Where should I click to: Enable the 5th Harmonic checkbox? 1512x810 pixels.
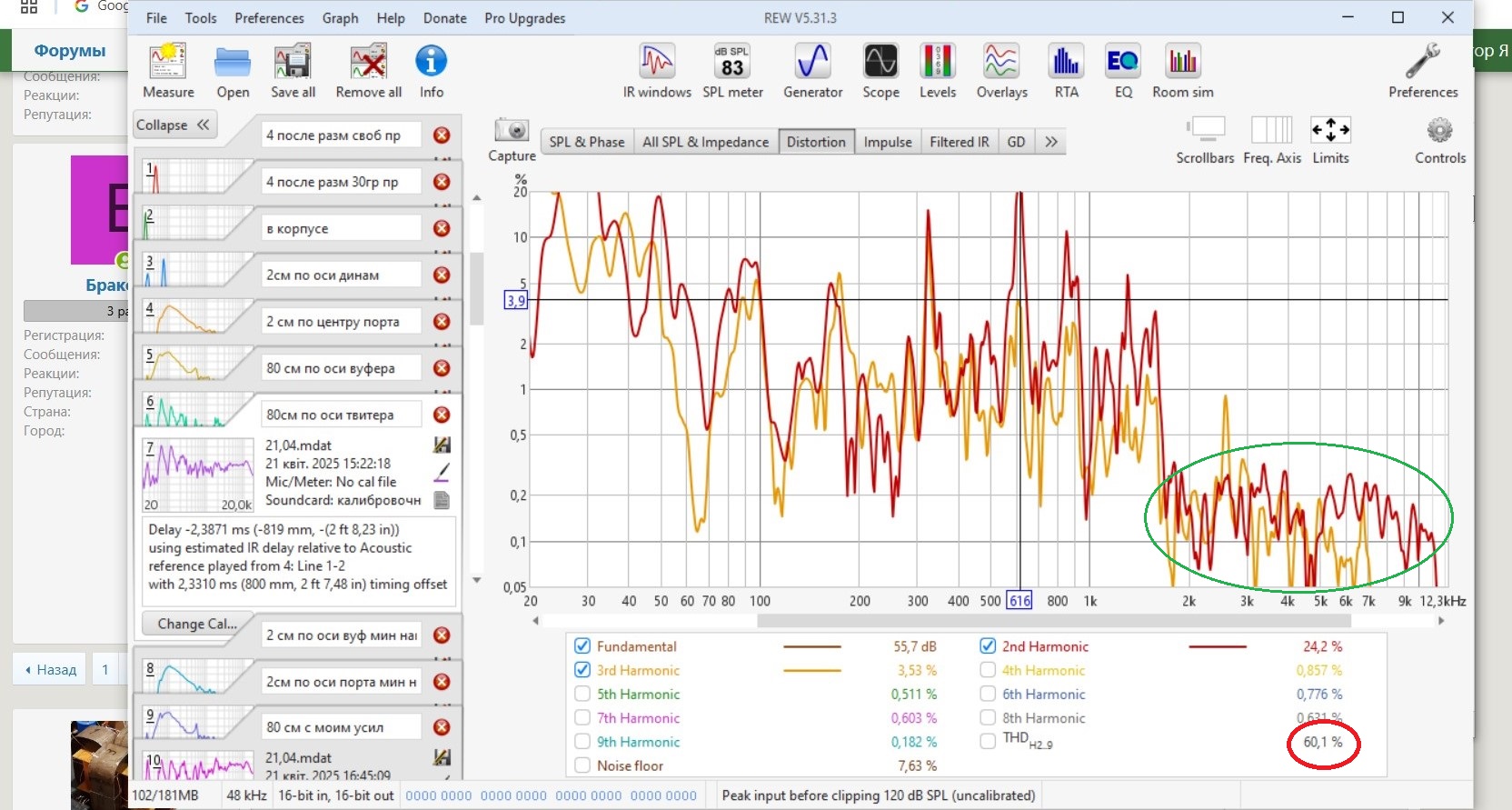(x=582, y=694)
